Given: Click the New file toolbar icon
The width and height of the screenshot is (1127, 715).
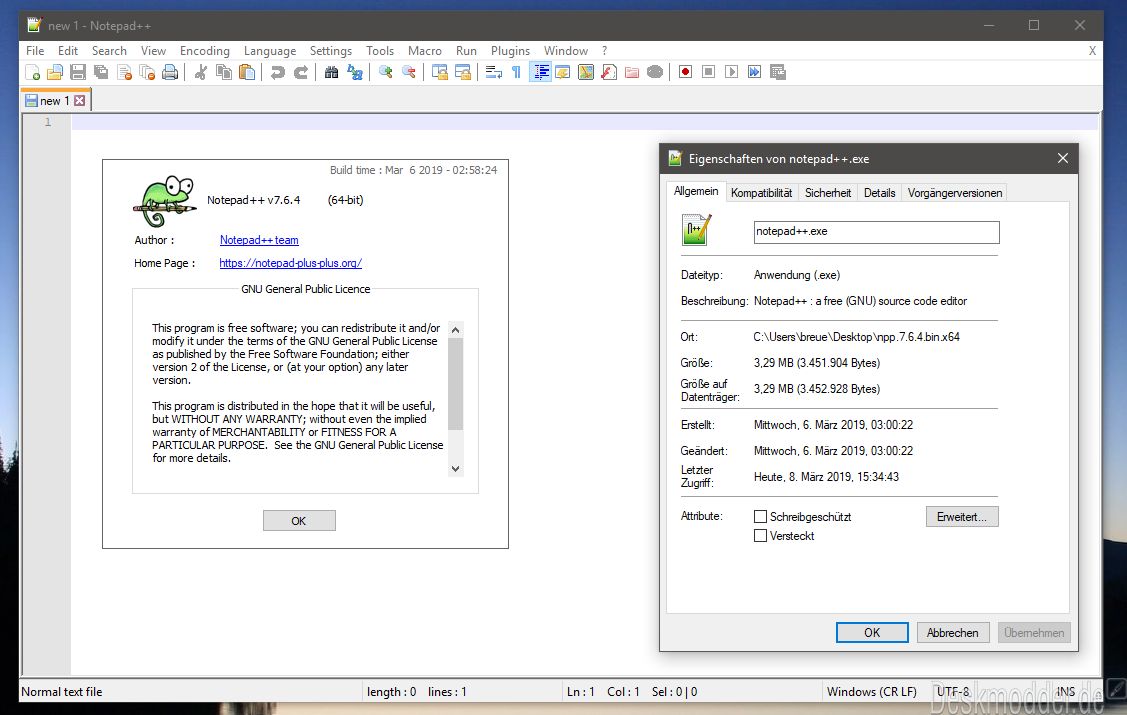Looking at the screenshot, I should click(32, 72).
